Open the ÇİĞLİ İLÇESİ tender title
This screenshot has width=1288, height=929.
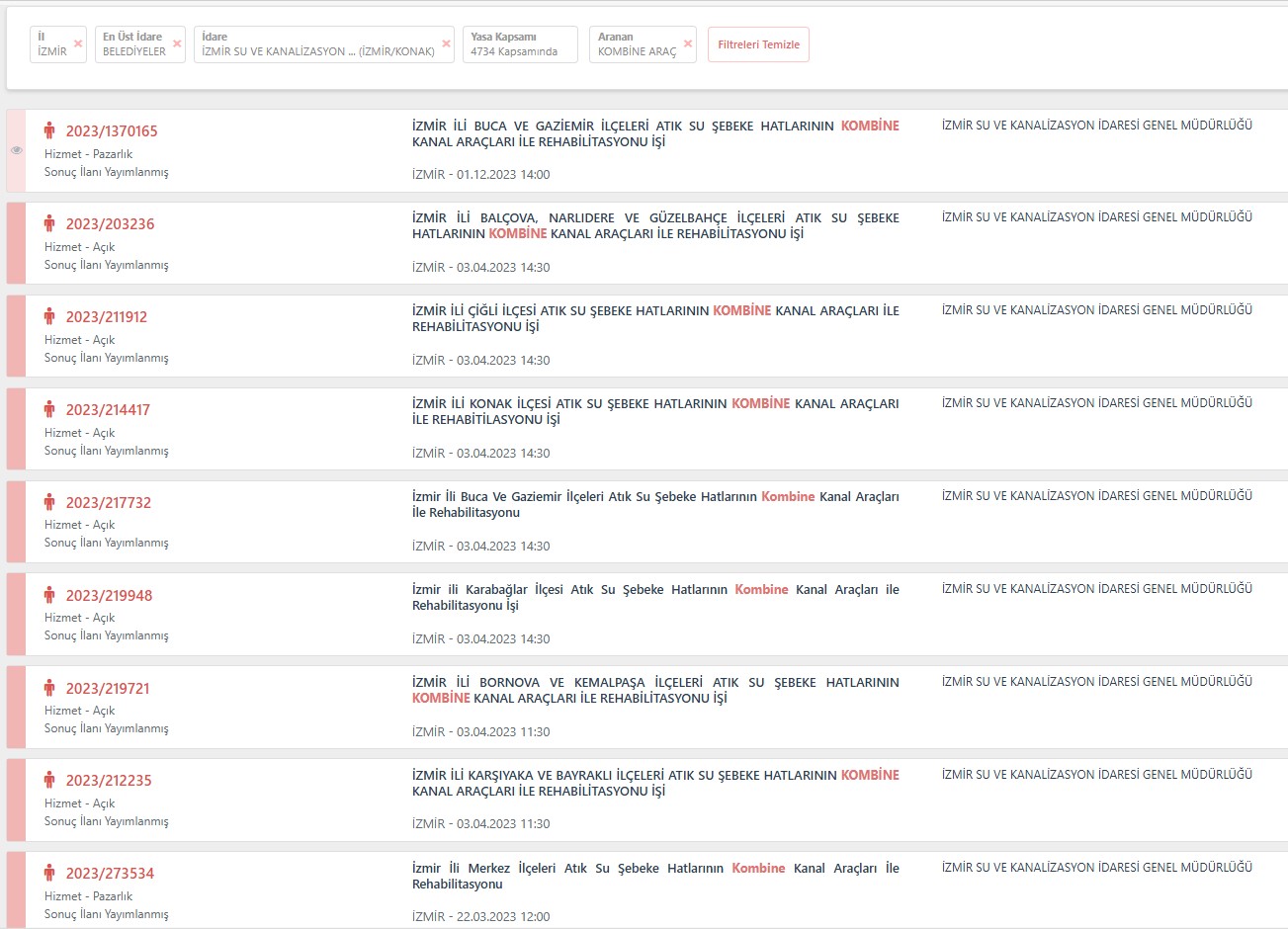pos(654,318)
